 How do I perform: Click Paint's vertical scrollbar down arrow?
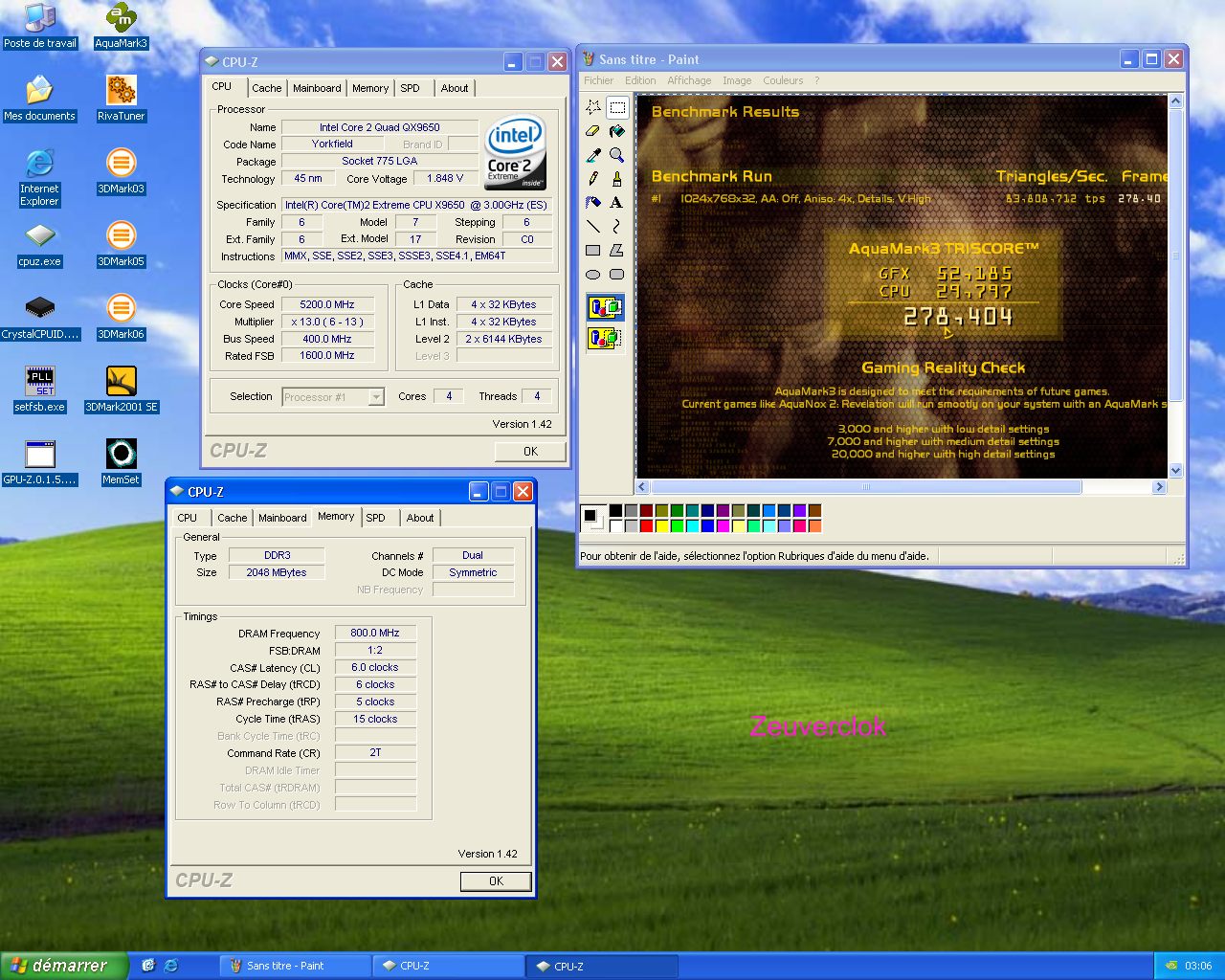click(x=1176, y=471)
